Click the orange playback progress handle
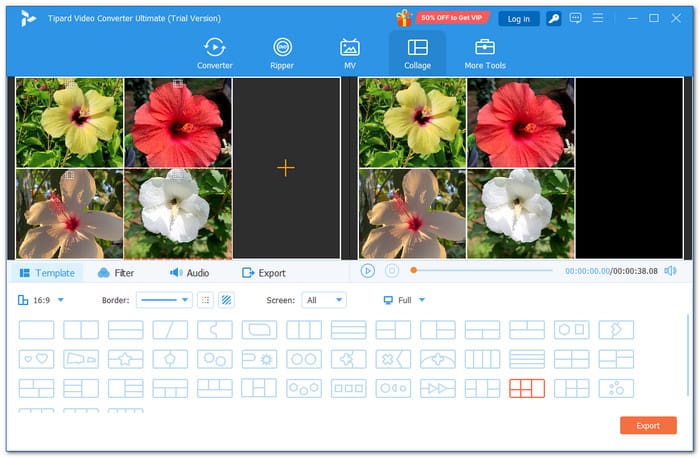Viewport: 700px width, 458px height. coord(414,270)
